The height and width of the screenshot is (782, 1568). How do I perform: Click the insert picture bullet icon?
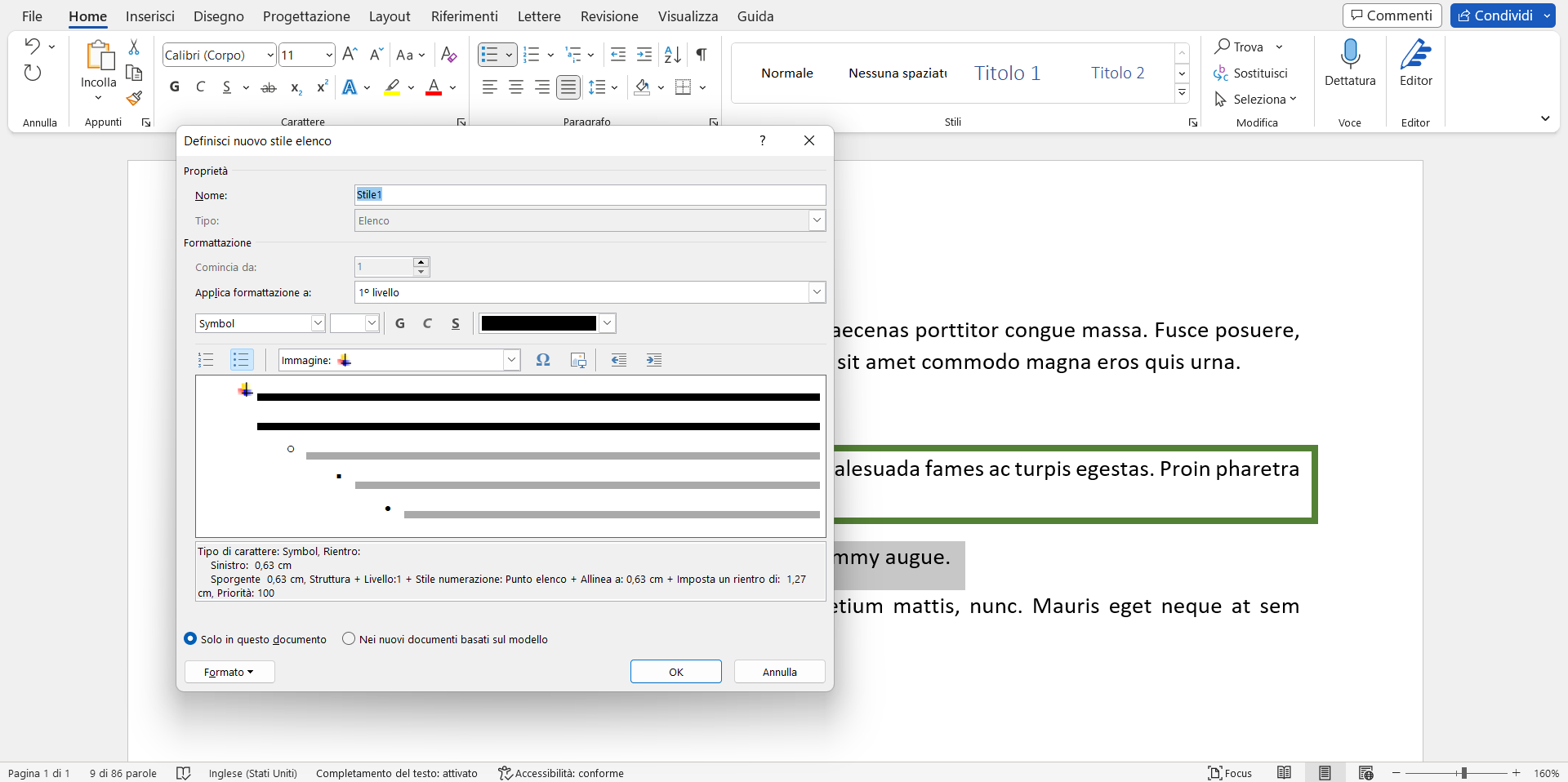coord(578,360)
